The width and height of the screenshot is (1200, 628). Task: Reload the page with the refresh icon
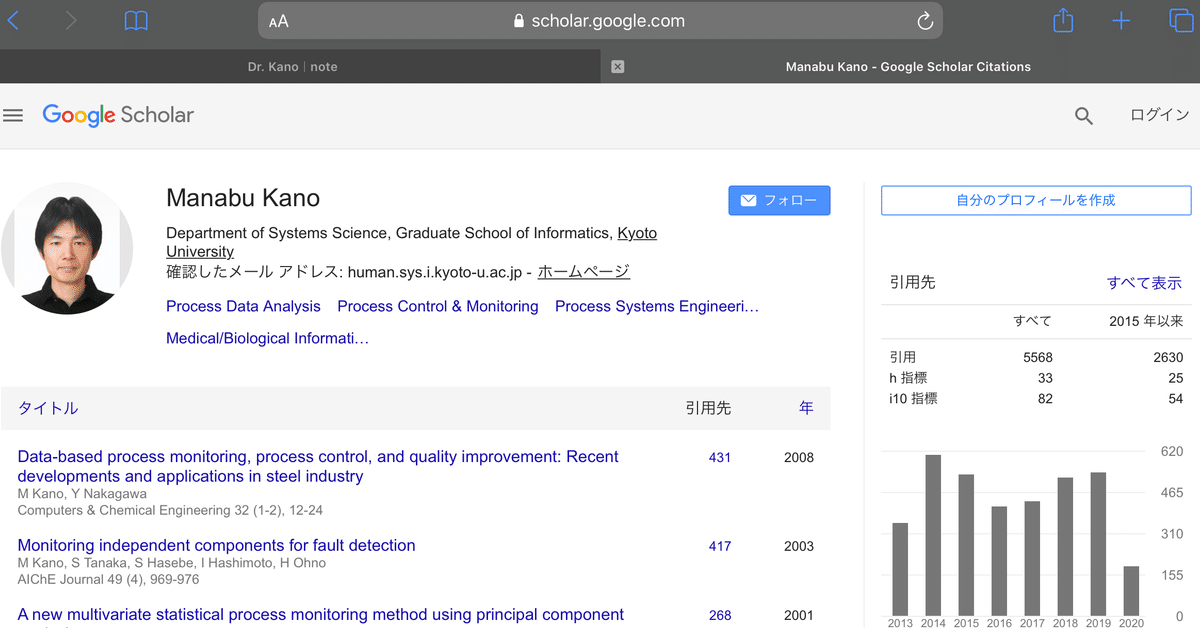pyautogui.click(x=925, y=21)
